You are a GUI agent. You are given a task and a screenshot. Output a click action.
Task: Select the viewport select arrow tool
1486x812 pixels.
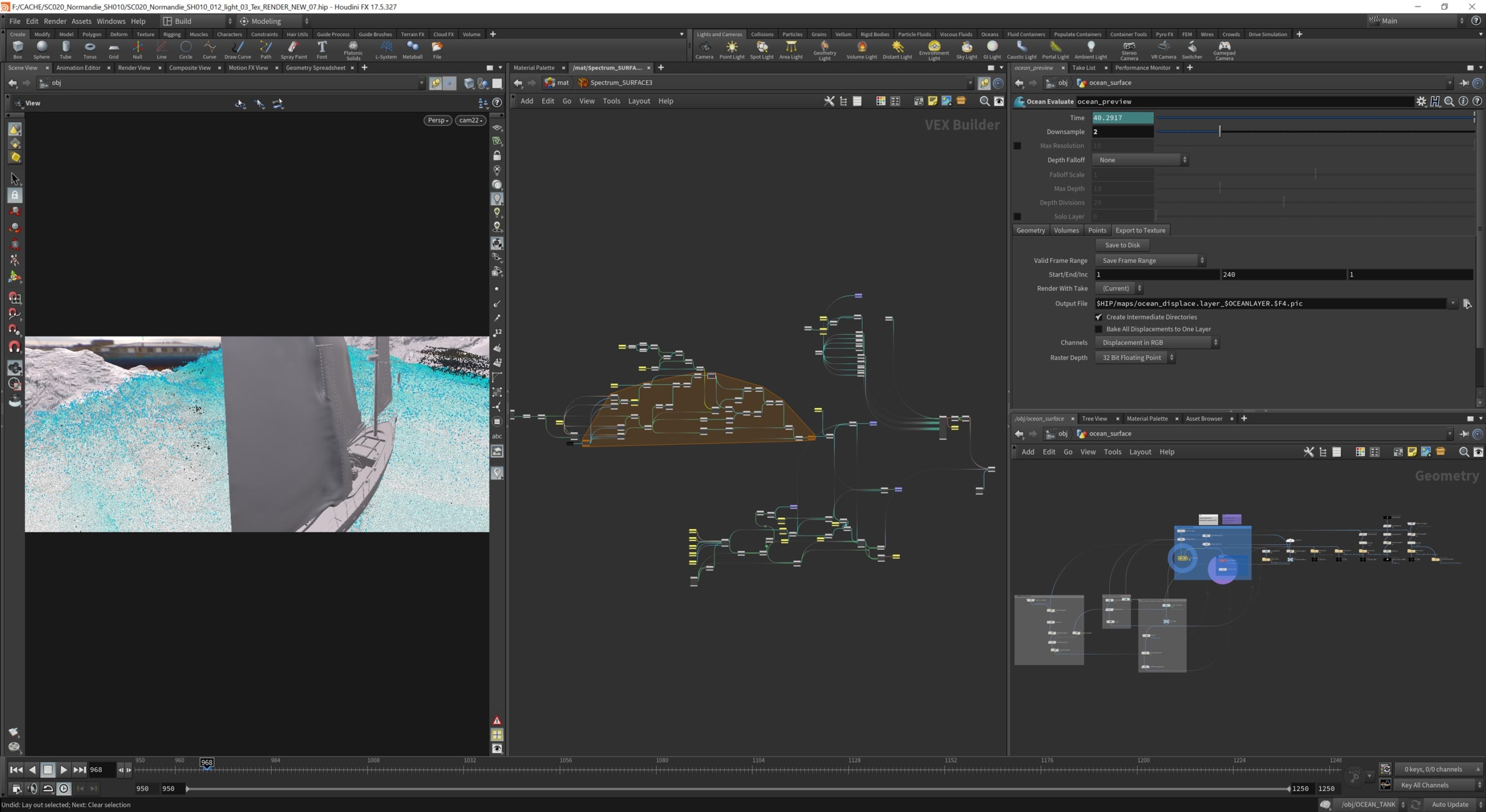(15, 179)
